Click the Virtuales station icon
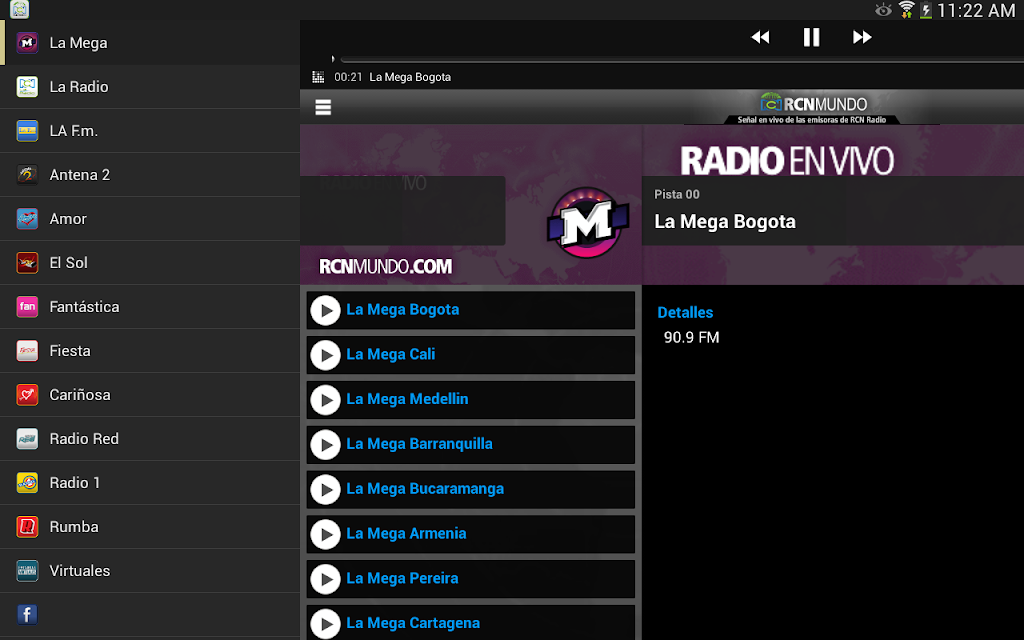Screen dimensions: 1024x640 (27, 571)
